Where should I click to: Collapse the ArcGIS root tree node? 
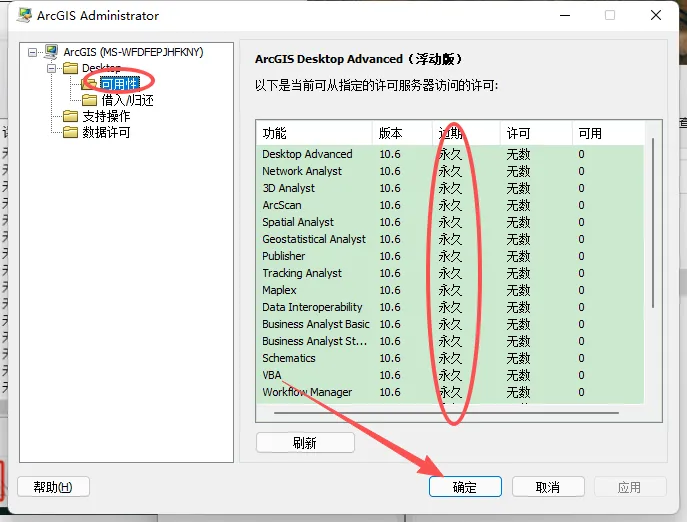pyautogui.click(x=32, y=53)
